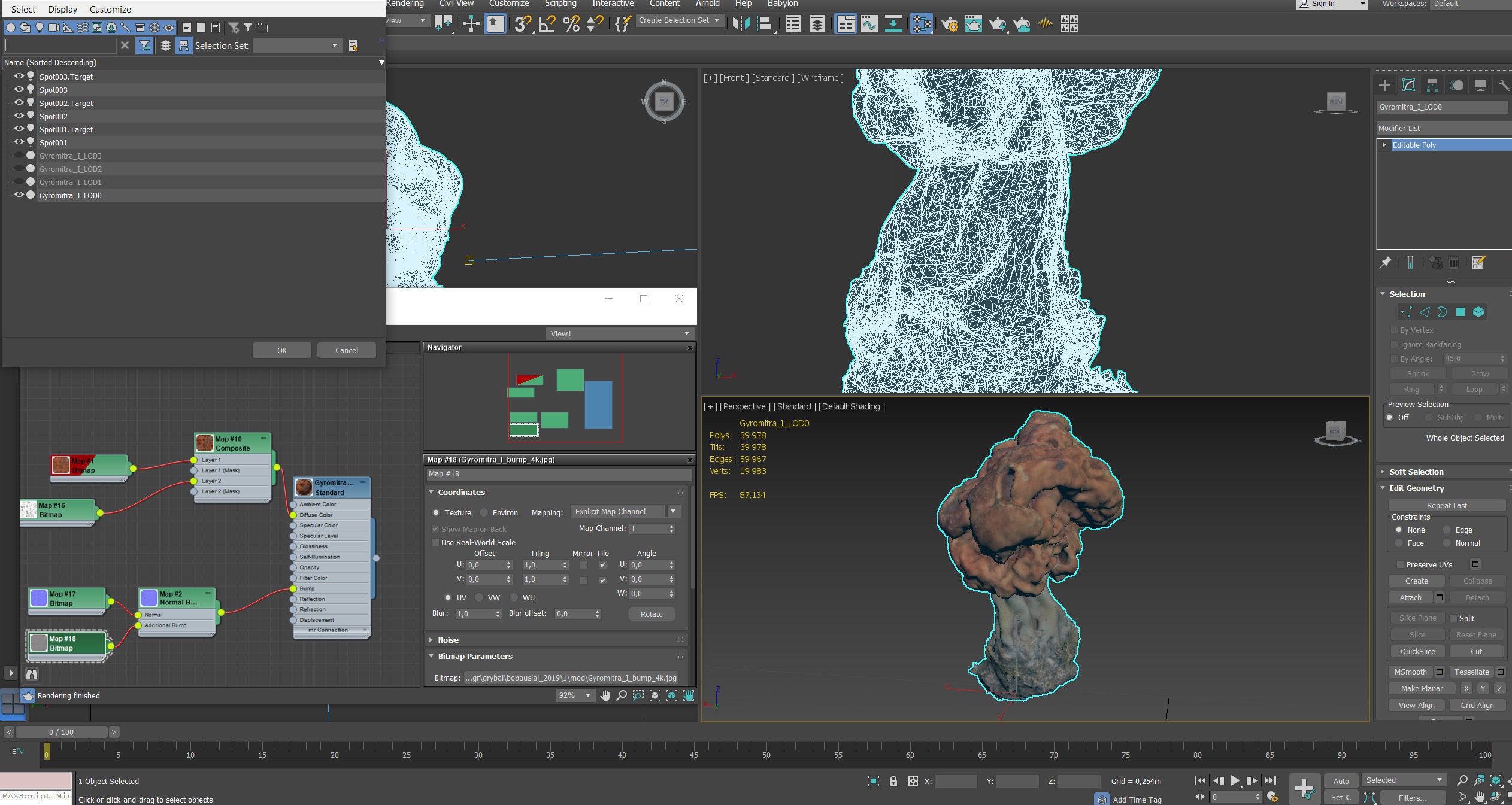Click the Mirror tool icon

pos(741,24)
